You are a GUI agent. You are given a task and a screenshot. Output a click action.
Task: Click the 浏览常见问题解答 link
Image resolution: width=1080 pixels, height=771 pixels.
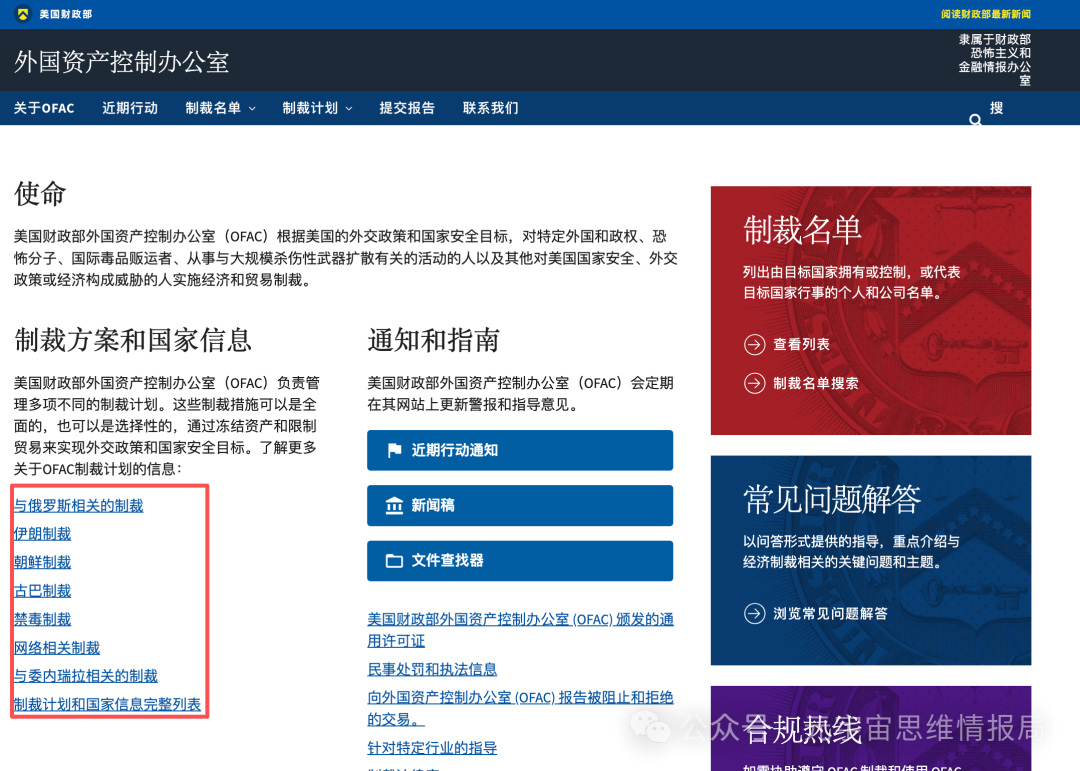pyautogui.click(x=830, y=613)
